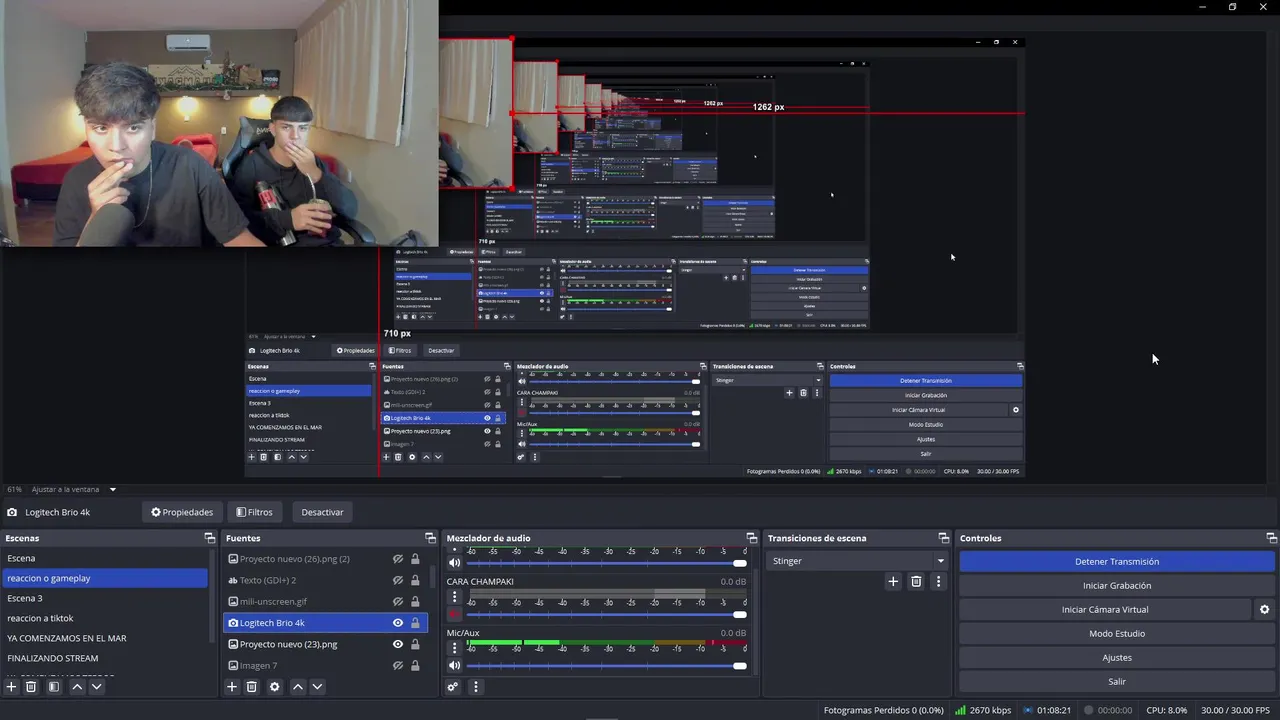The width and height of the screenshot is (1280, 720).
Task: Show hidden Proyecto nuevo (26).png (2) source
Action: tap(398, 559)
